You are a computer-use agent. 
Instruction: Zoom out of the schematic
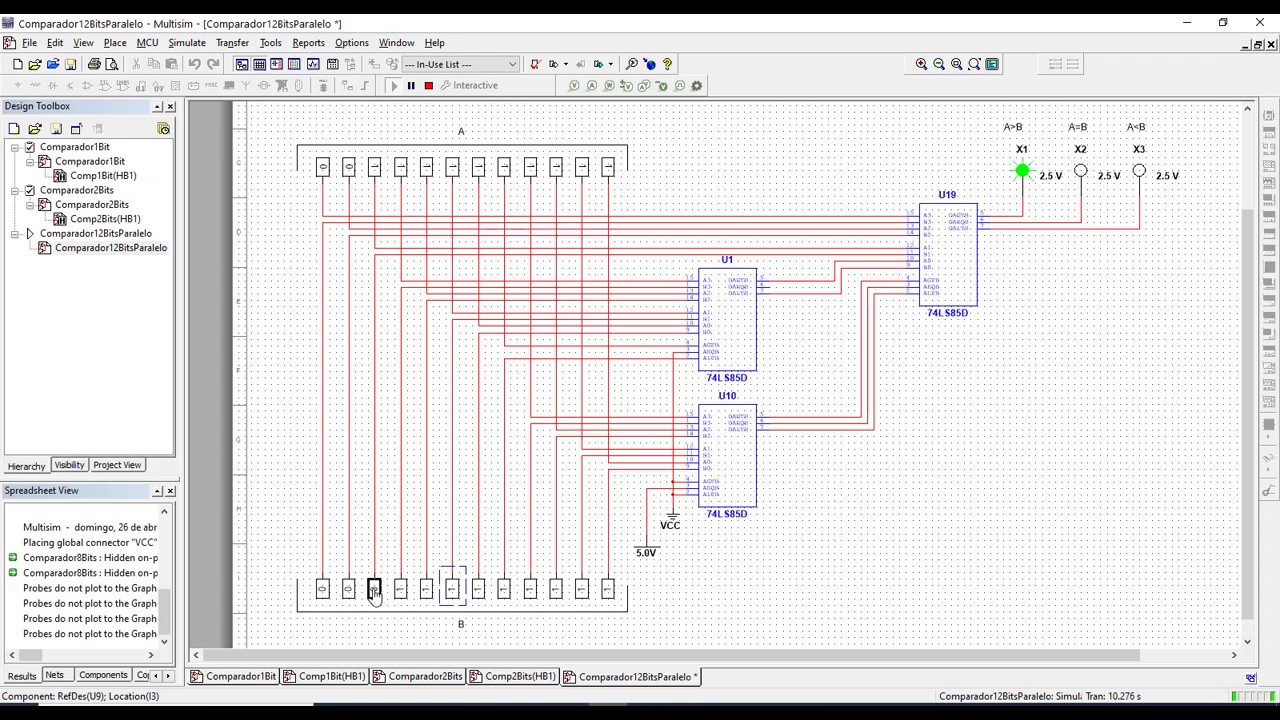click(x=939, y=64)
